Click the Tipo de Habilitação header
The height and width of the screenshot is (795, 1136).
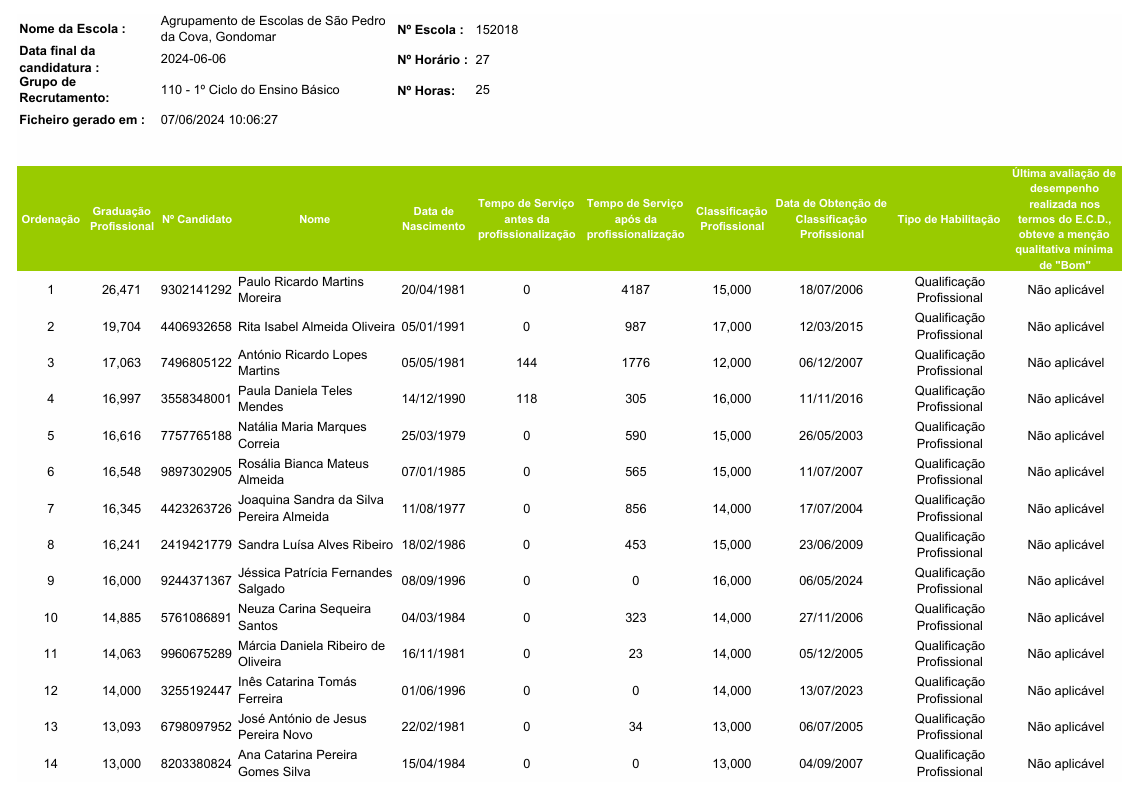948,219
